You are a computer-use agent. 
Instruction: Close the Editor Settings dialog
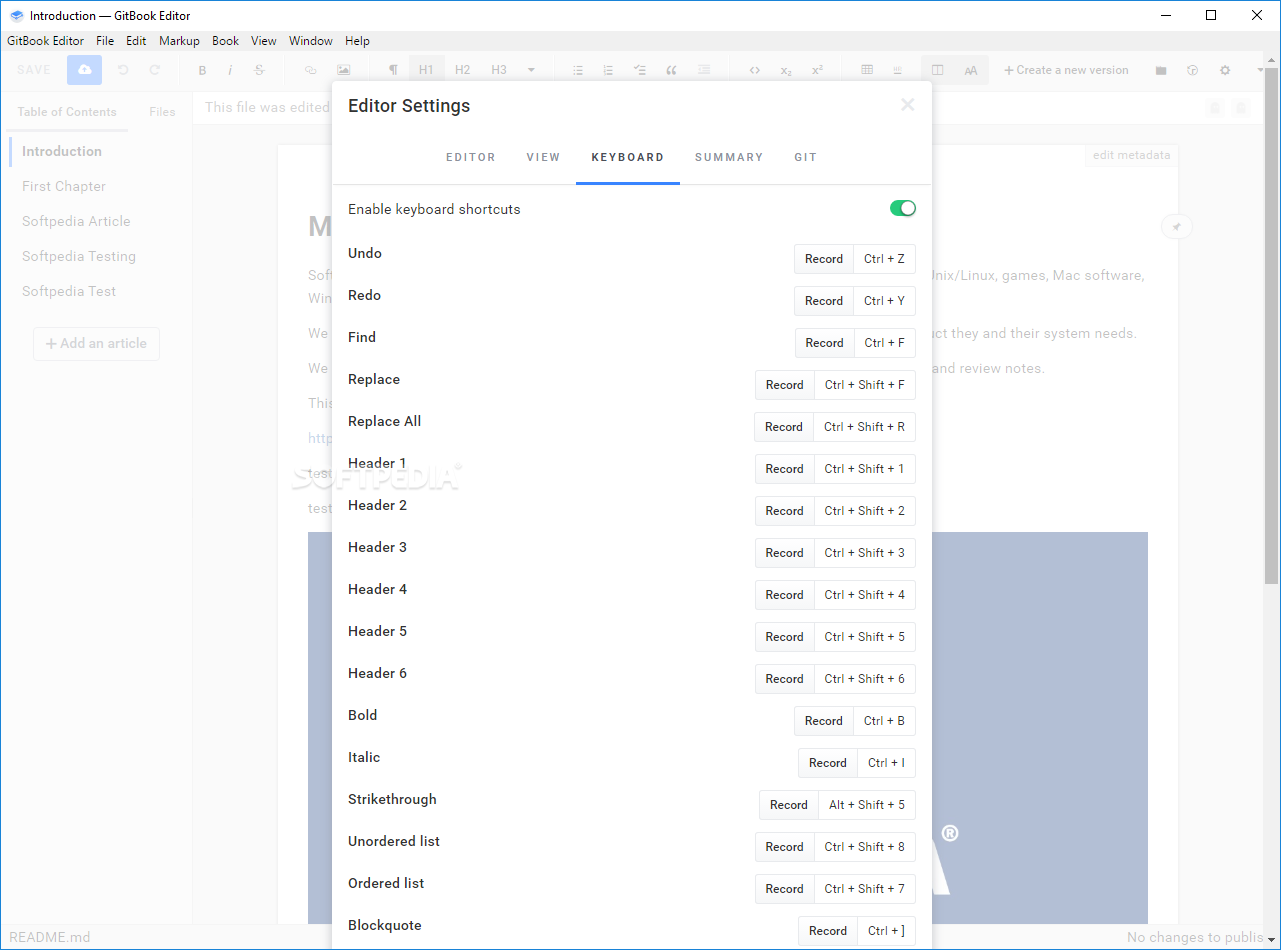(x=907, y=105)
